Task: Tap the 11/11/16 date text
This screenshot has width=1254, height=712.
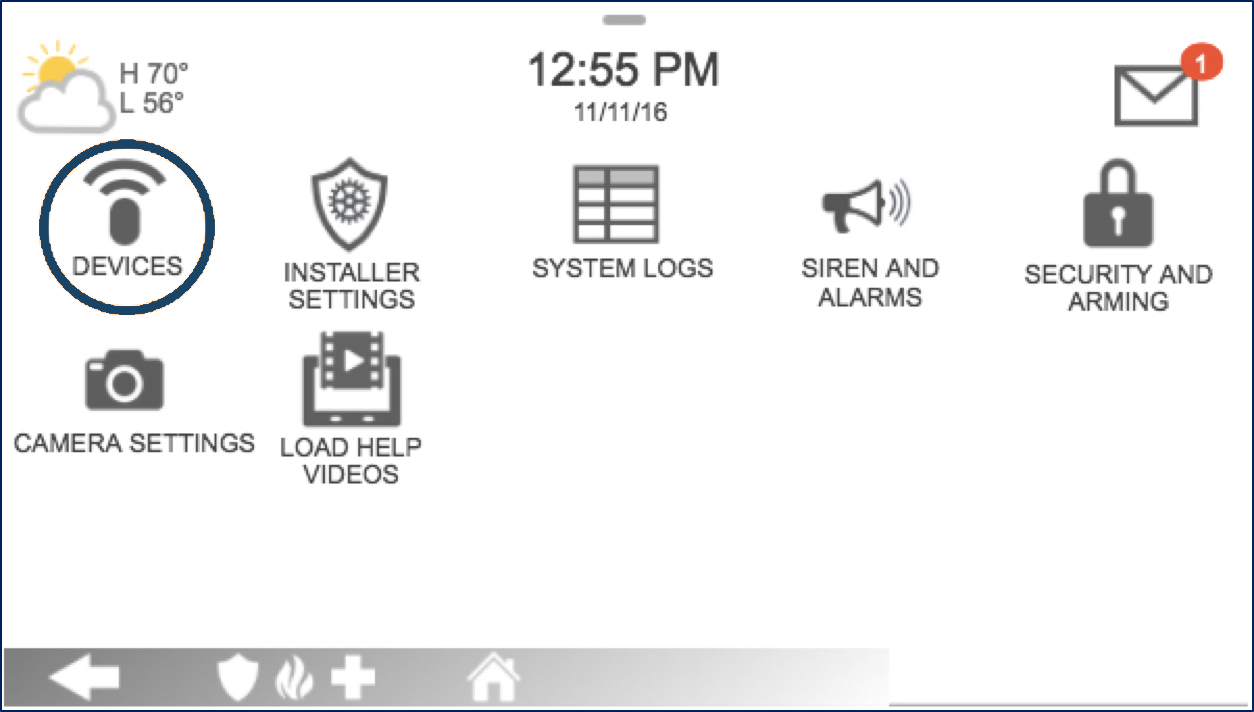Action: (620, 112)
